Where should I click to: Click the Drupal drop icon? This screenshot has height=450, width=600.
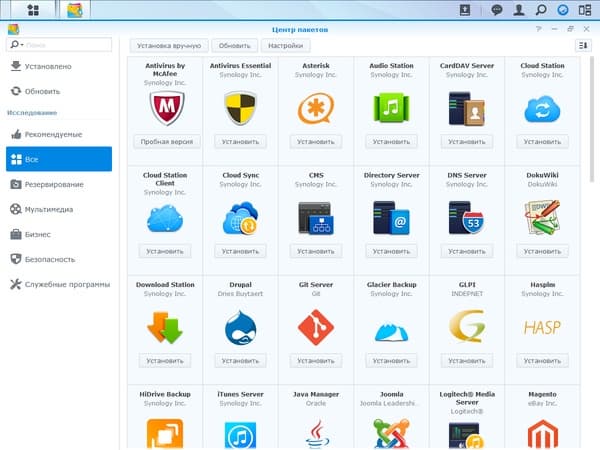tap(240, 328)
